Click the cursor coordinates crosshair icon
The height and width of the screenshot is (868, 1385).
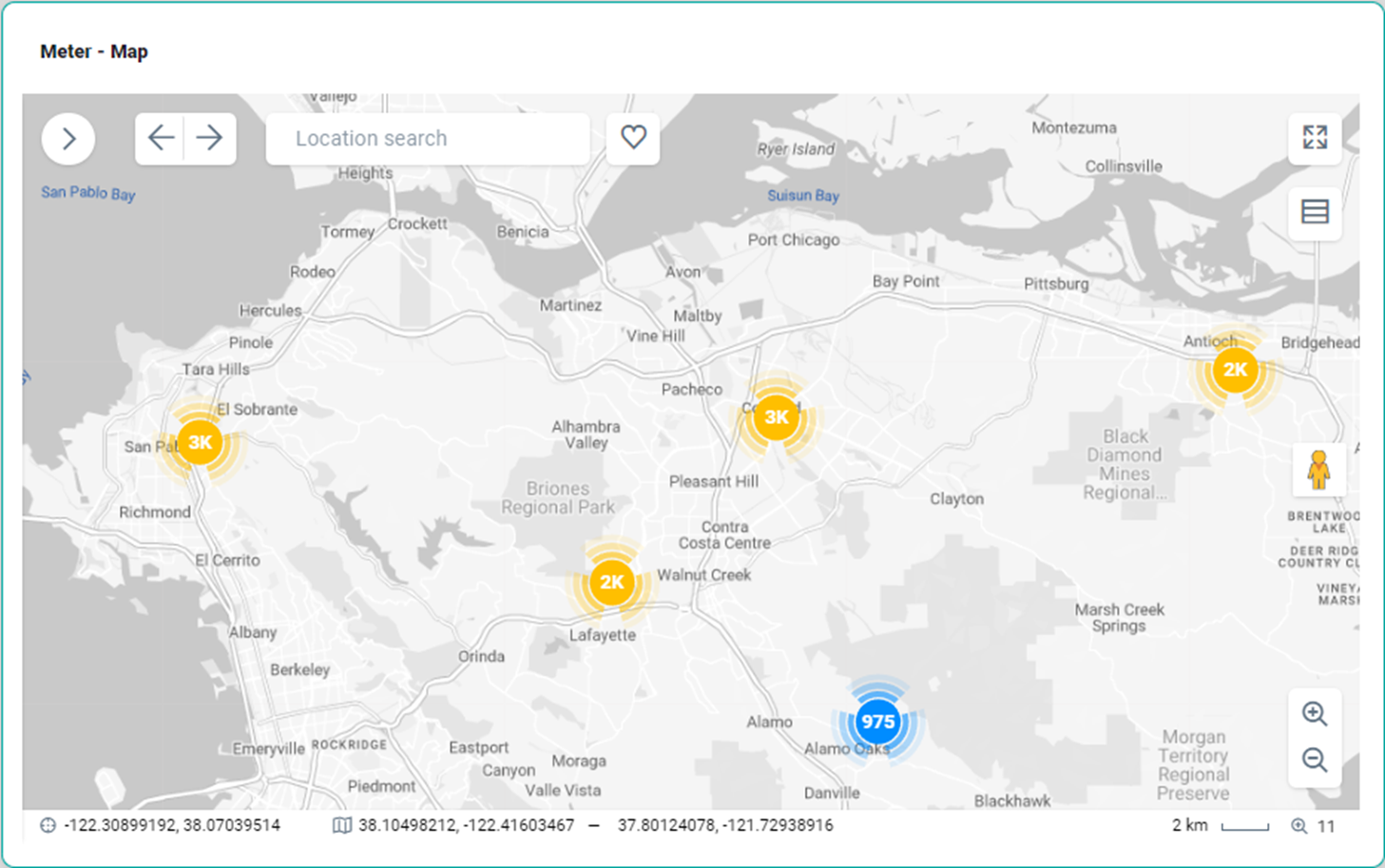(48, 825)
